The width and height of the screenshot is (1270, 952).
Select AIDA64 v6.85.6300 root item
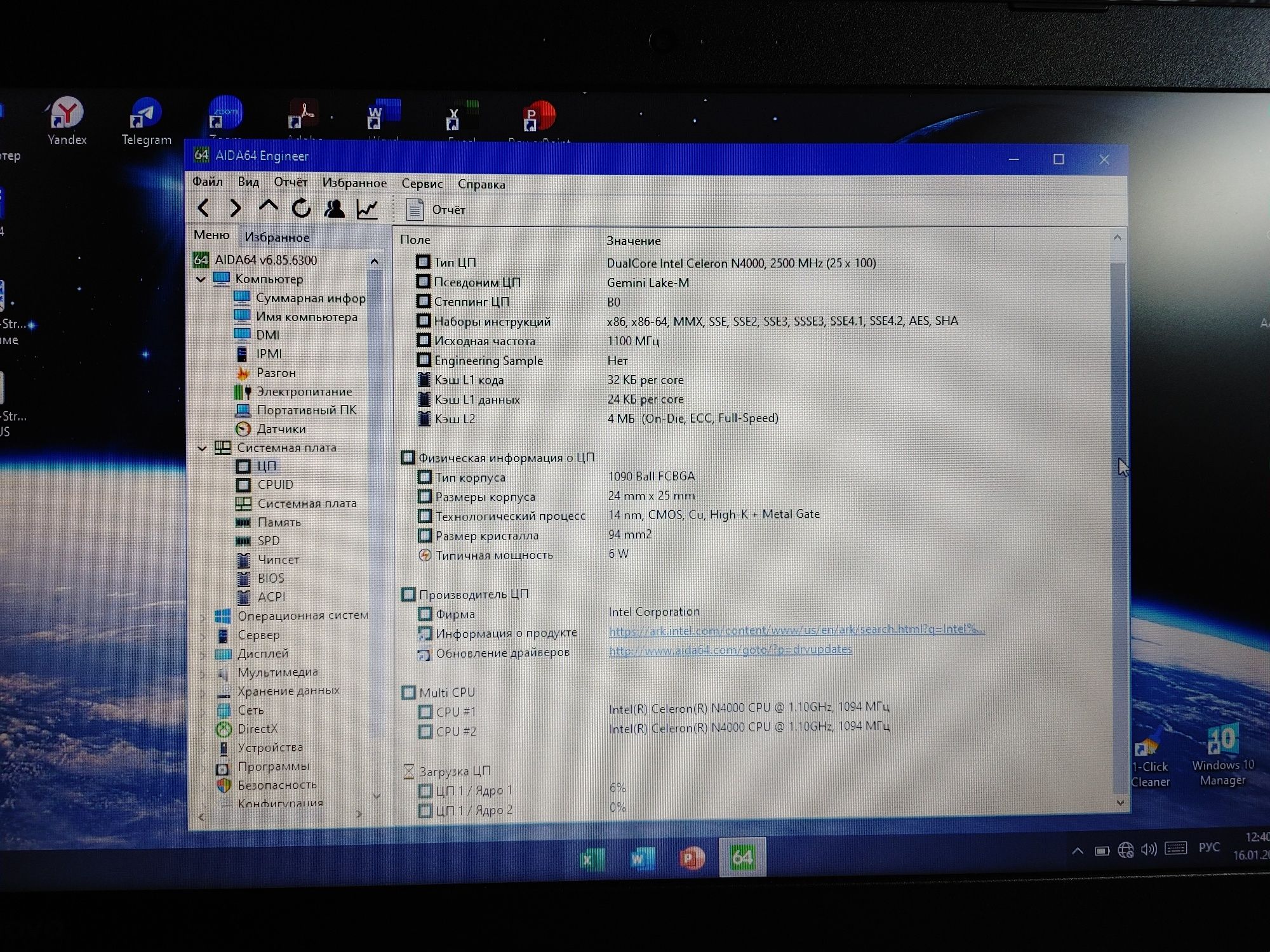[x=255, y=260]
